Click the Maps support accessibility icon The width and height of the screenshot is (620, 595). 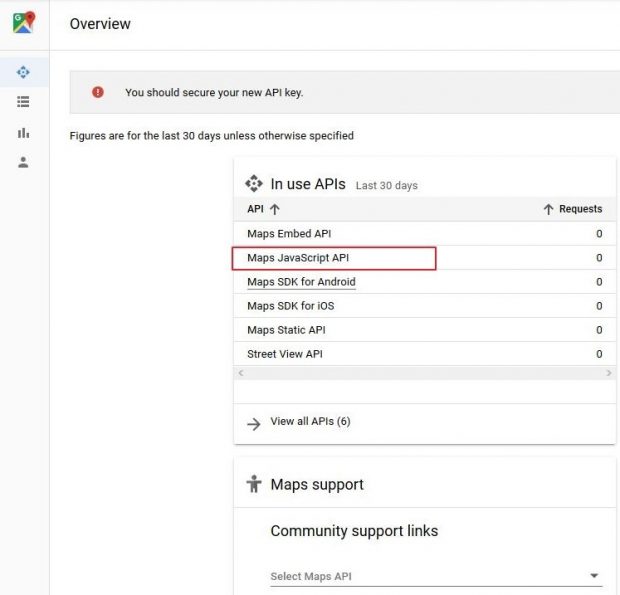[254, 484]
